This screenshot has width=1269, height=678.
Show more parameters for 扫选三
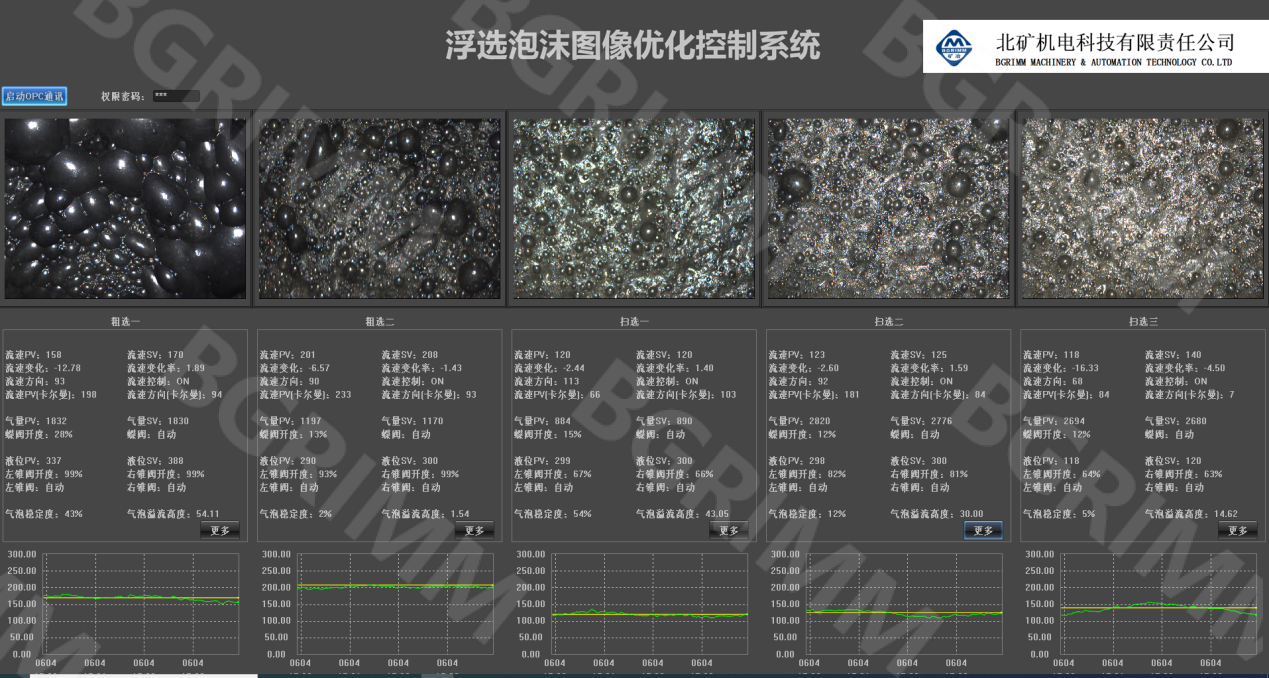(1237, 530)
